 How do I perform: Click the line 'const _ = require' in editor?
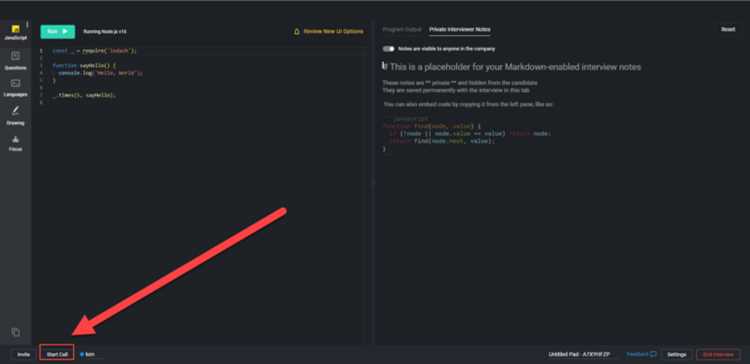[x=94, y=51]
